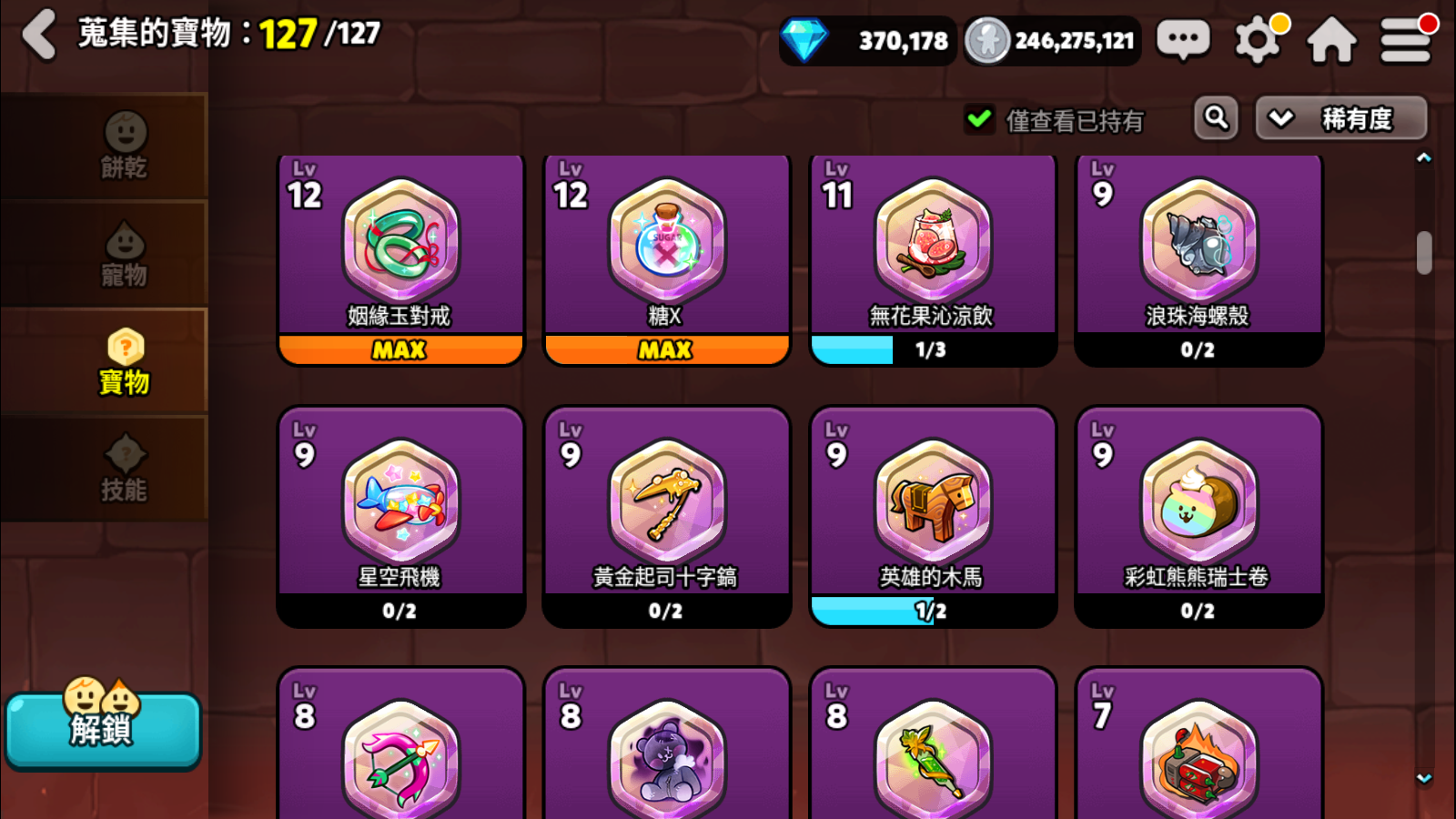The width and height of the screenshot is (1456, 819).
Task: Tap the magnifier search icon
Action: 1217,117
